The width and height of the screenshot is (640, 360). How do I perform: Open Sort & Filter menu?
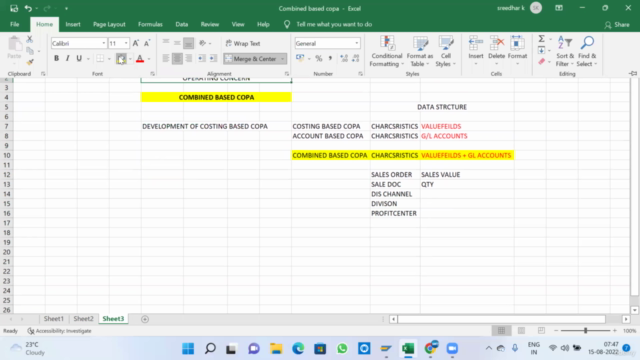(565, 52)
